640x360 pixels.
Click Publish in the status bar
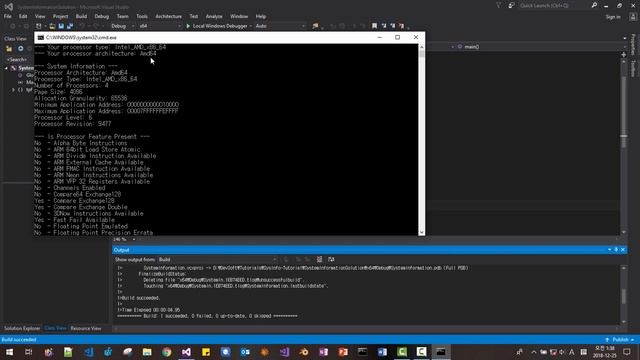[x=620, y=340]
